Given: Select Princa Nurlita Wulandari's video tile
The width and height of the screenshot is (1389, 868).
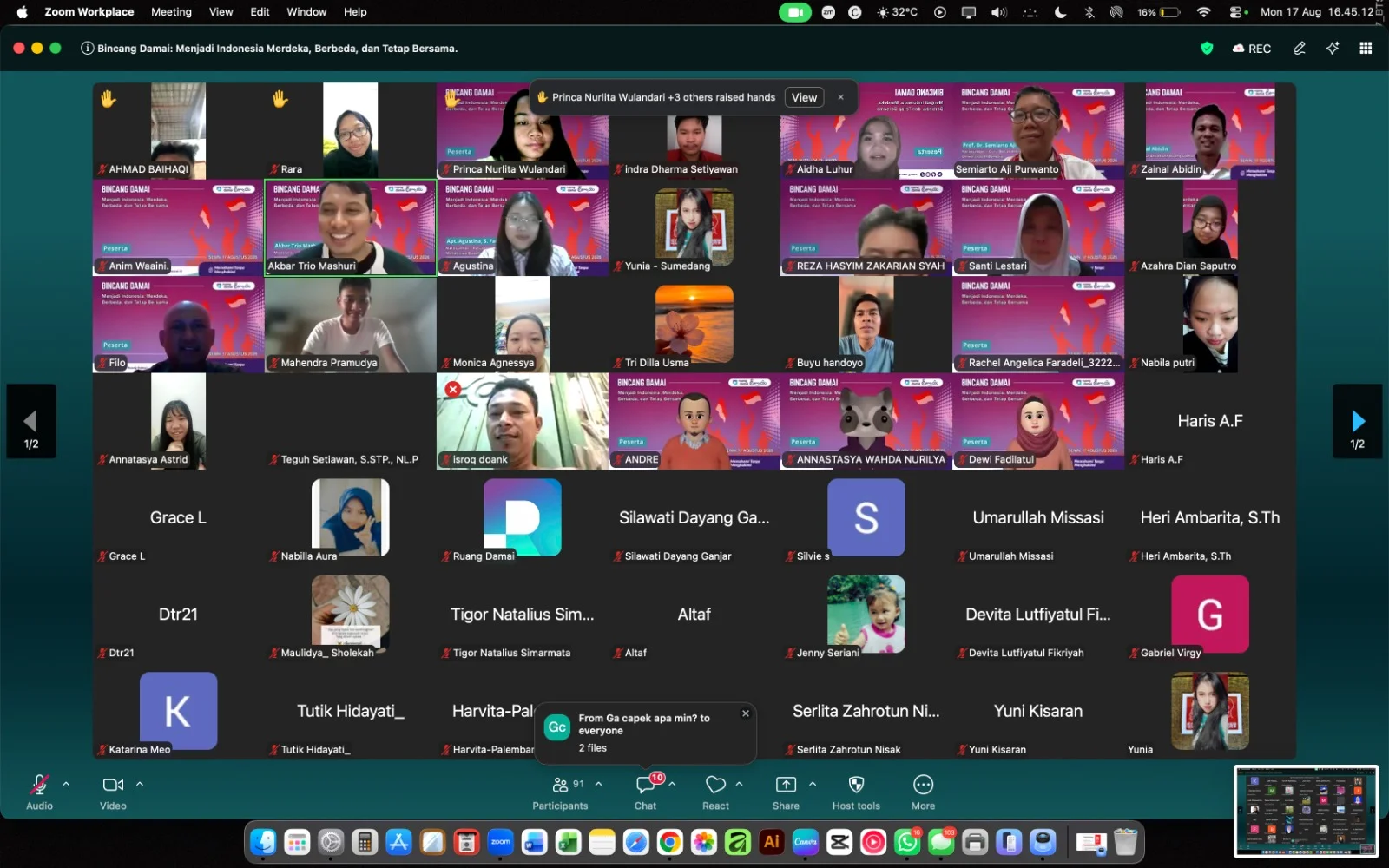Looking at the screenshot, I should point(523,130).
